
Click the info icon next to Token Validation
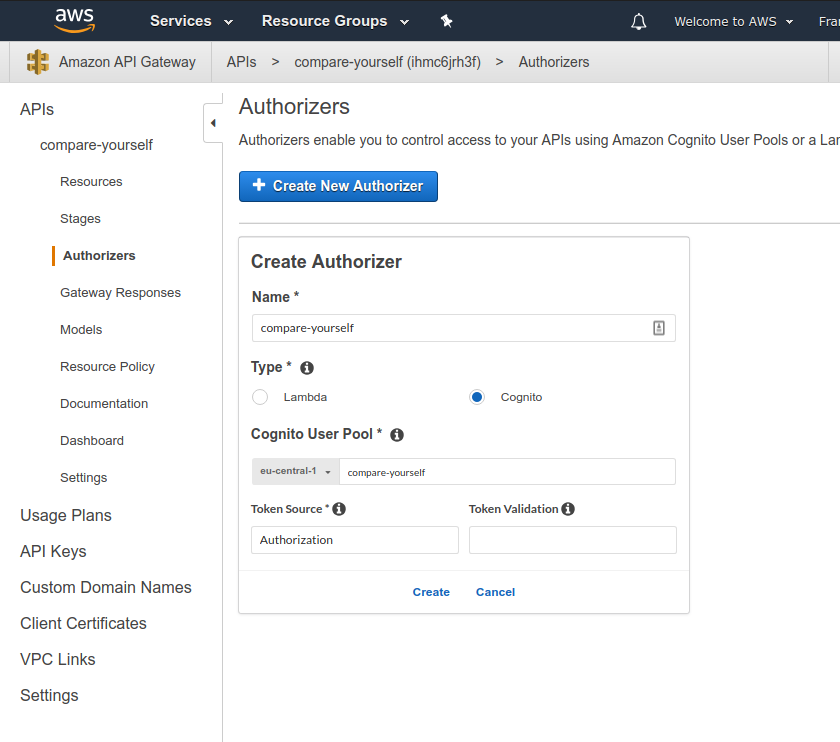pyautogui.click(x=568, y=509)
